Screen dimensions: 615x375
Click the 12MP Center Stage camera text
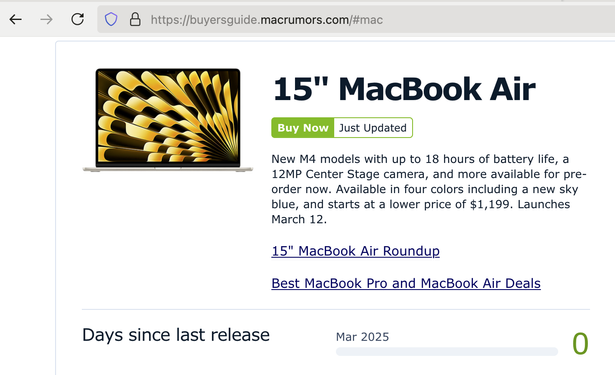[364, 174]
